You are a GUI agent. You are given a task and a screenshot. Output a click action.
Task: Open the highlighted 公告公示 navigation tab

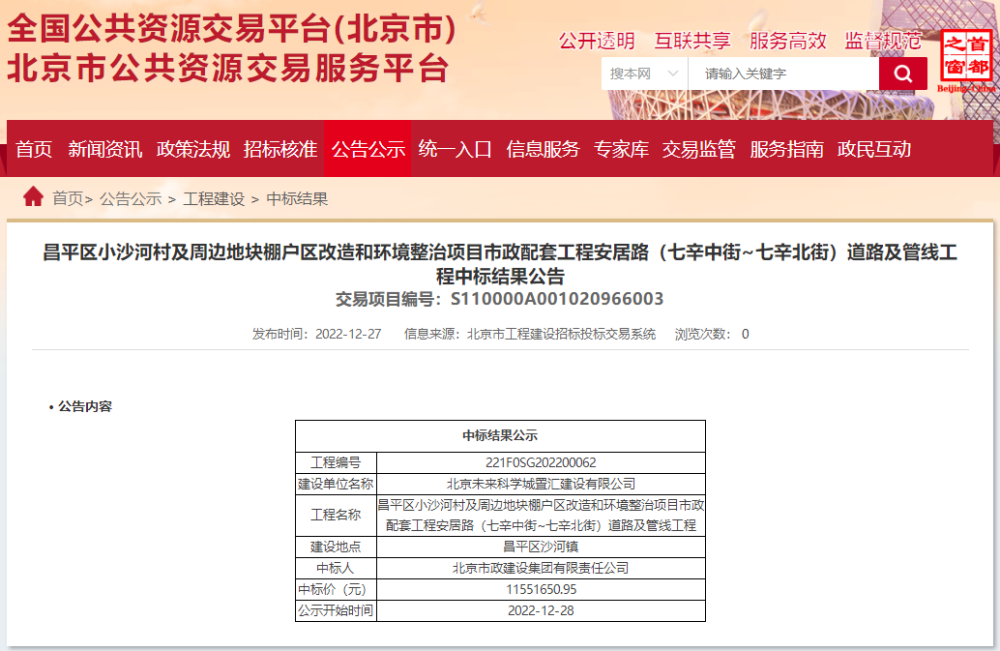368,149
